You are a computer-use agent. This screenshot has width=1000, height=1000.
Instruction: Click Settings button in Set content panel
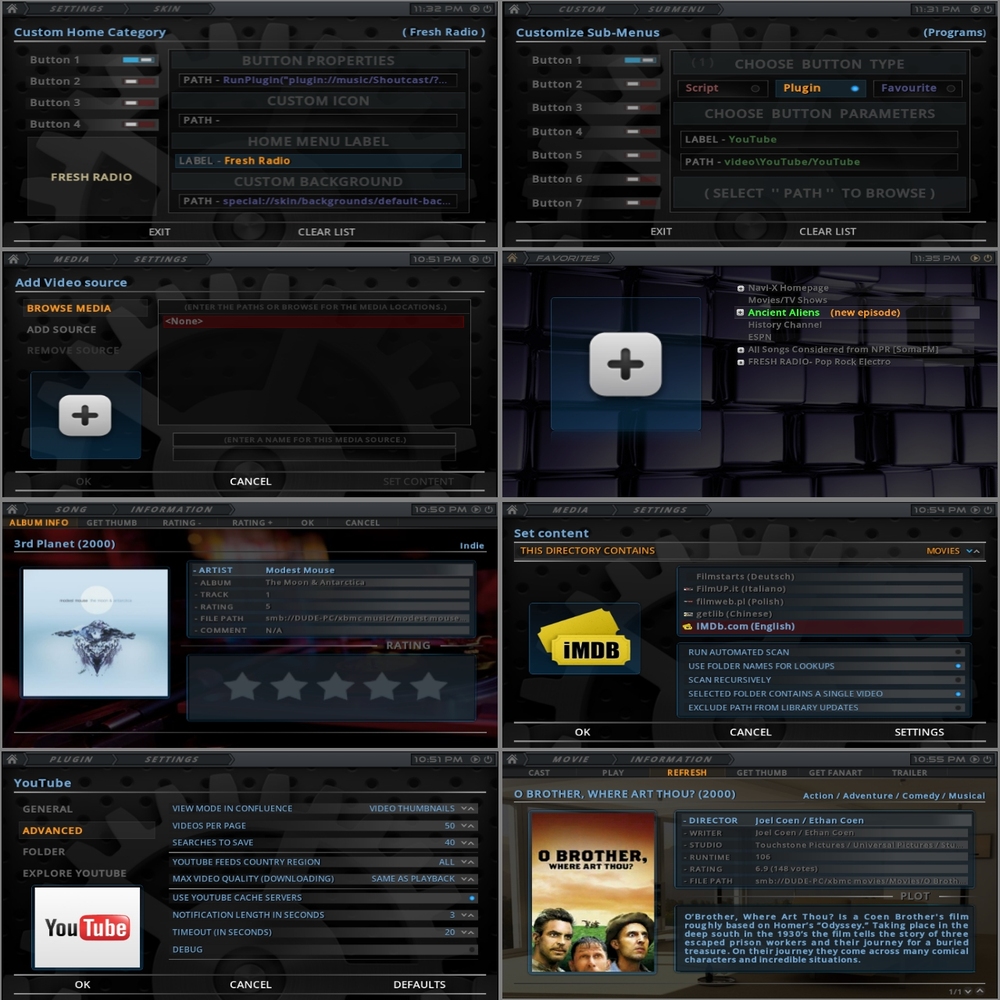pos(919,732)
